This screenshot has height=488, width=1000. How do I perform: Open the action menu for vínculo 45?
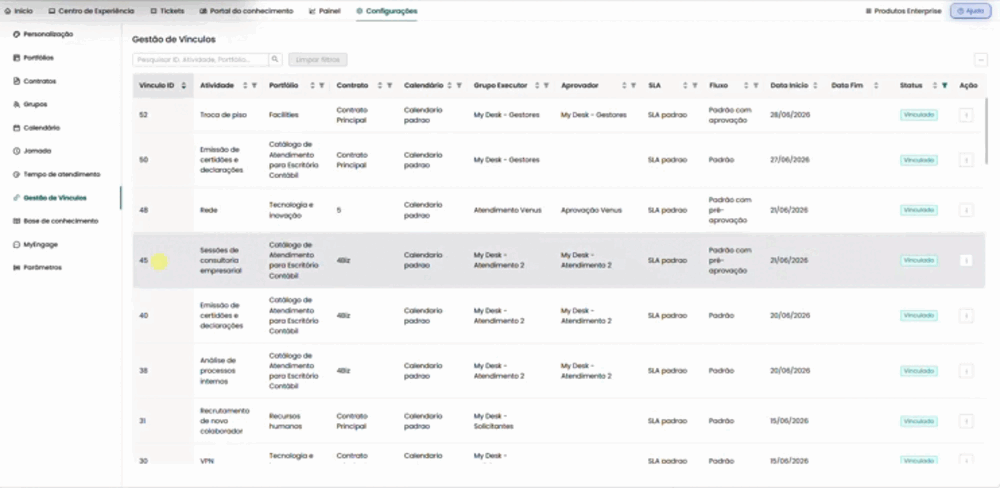pyautogui.click(x=966, y=260)
